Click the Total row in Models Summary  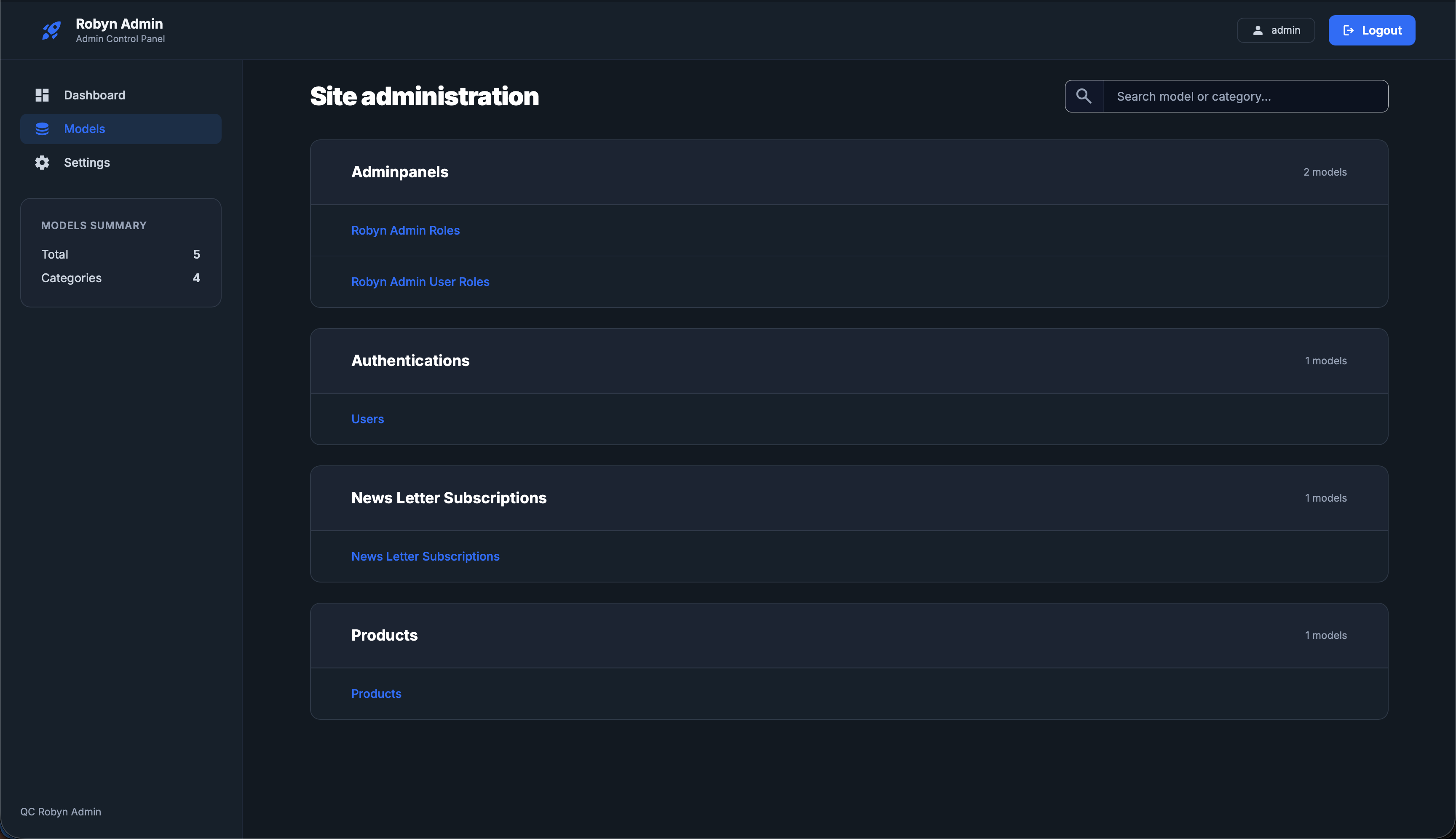[x=120, y=254]
